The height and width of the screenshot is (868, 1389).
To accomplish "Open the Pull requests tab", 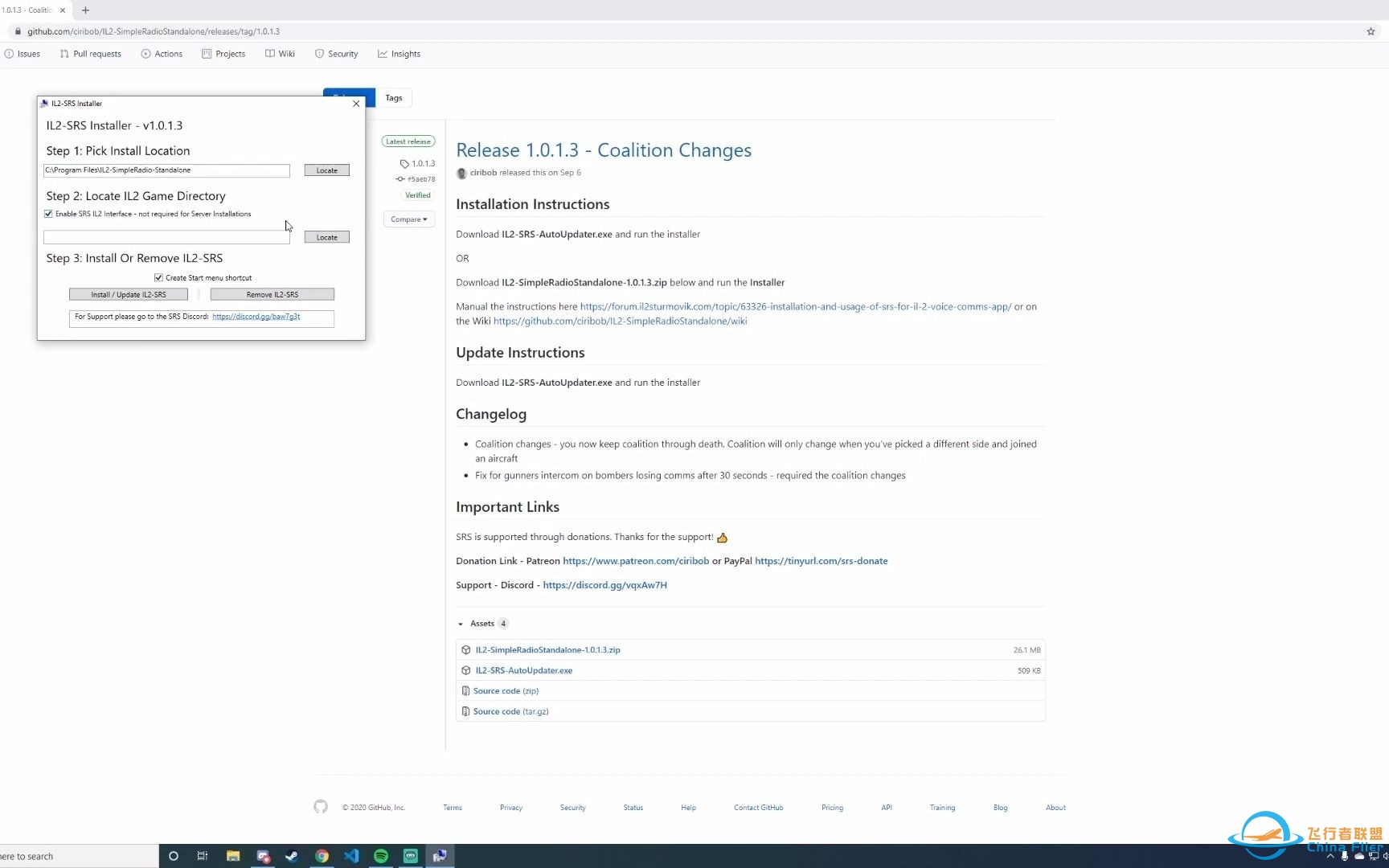I will click(91, 54).
